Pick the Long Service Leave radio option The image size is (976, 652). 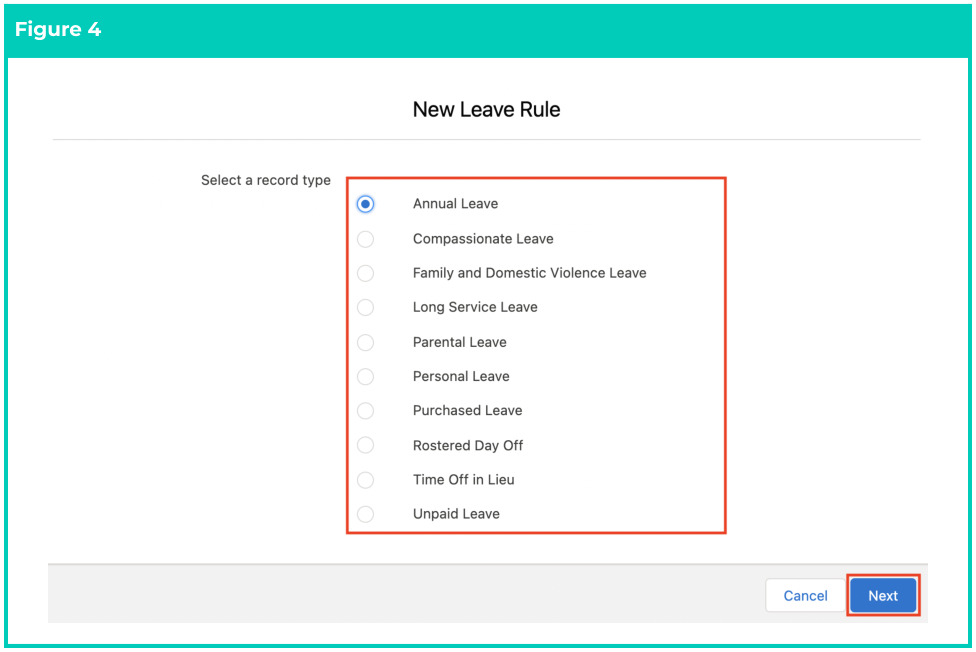click(365, 308)
